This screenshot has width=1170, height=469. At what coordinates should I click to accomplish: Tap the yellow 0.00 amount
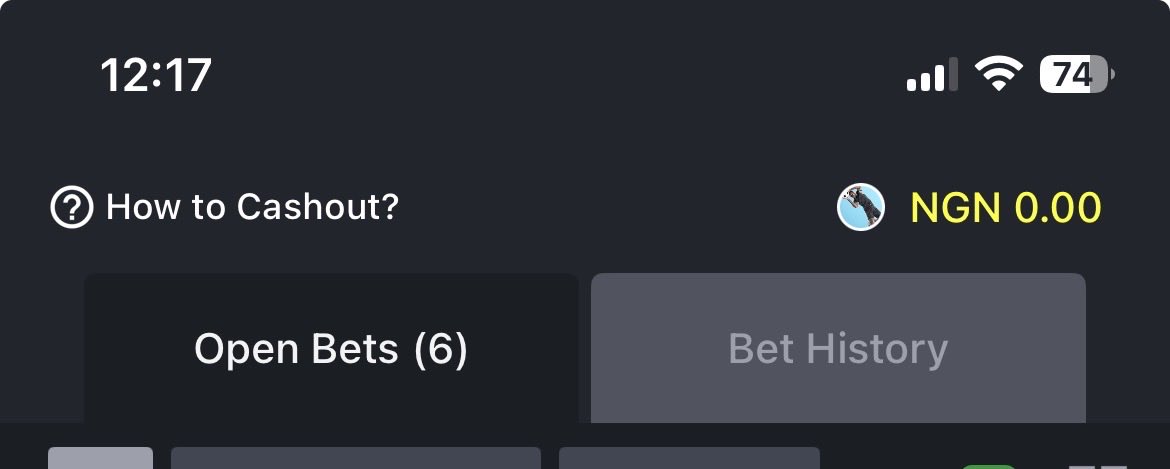[x=1058, y=208]
